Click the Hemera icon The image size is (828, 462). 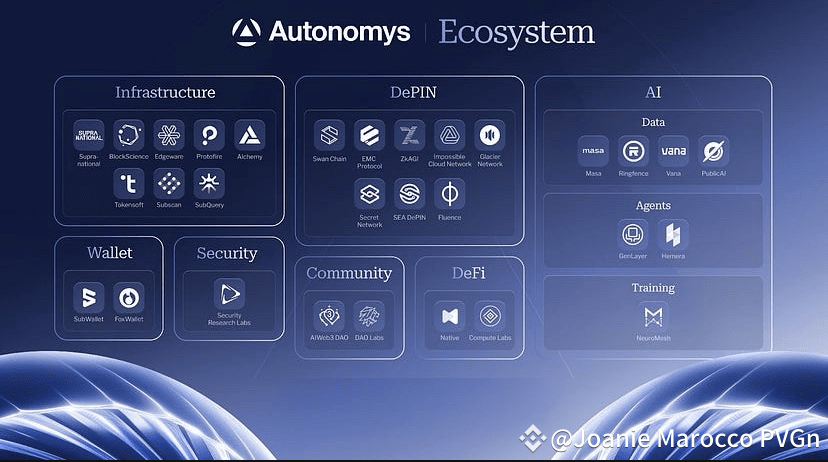pyautogui.click(x=673, y=234)
